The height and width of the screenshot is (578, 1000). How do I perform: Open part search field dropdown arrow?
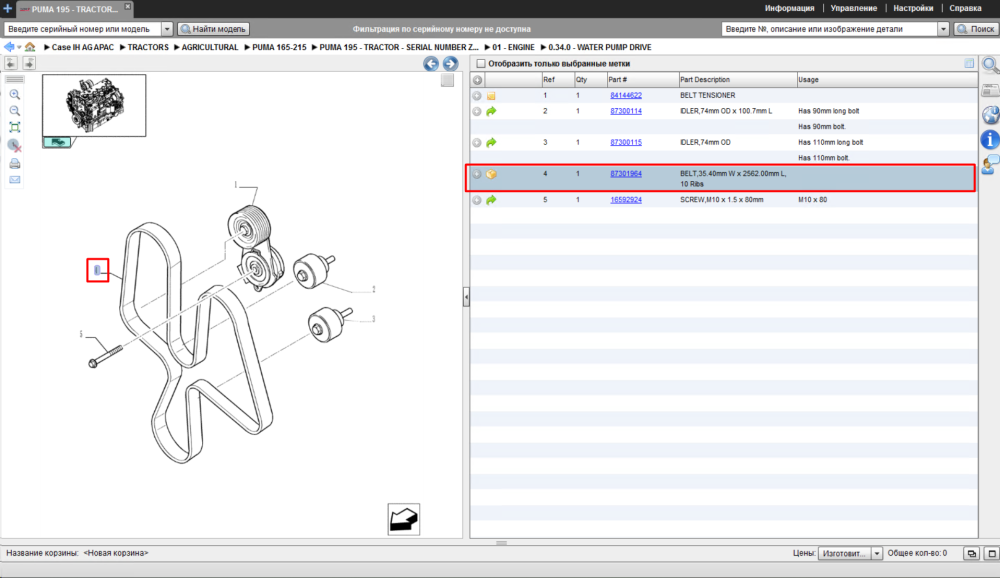click(943, 29)
